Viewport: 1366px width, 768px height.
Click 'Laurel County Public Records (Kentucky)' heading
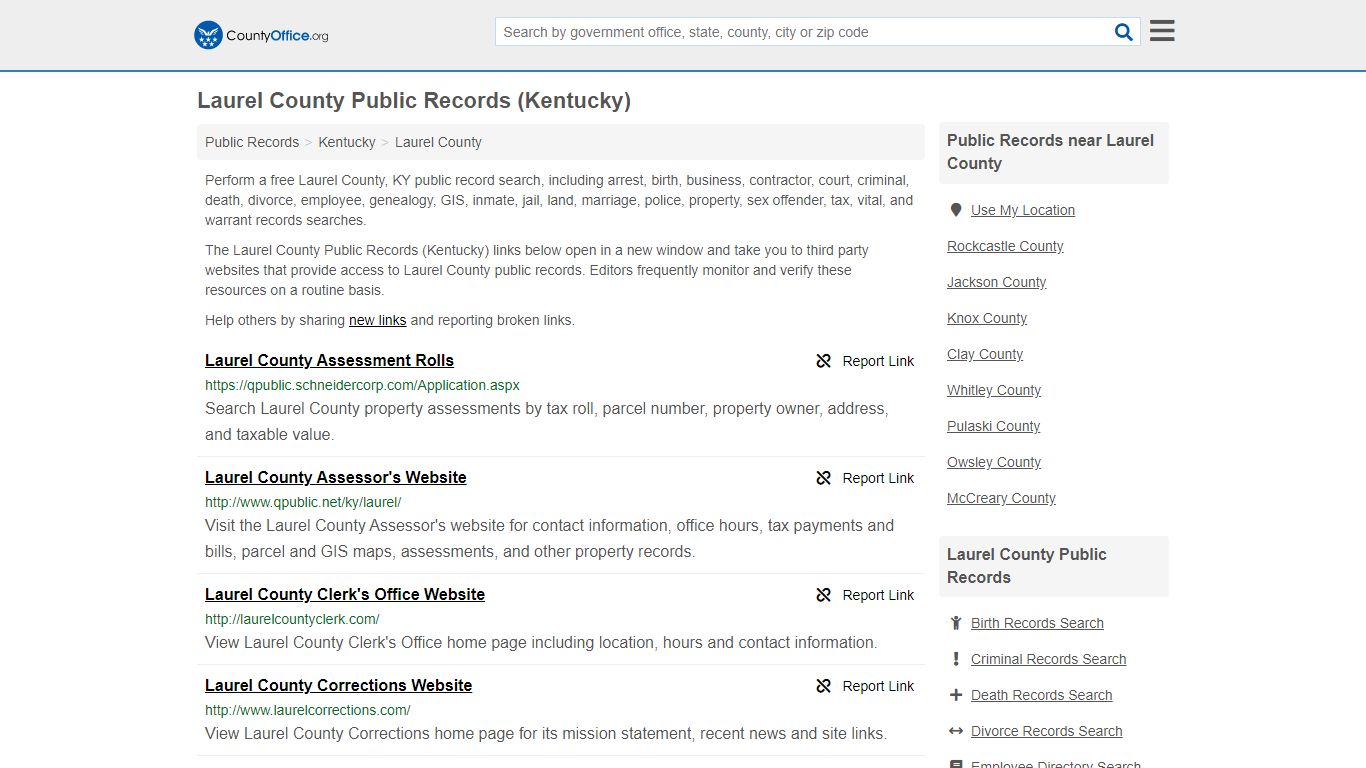pyautogui.click(x=414, y=101)
